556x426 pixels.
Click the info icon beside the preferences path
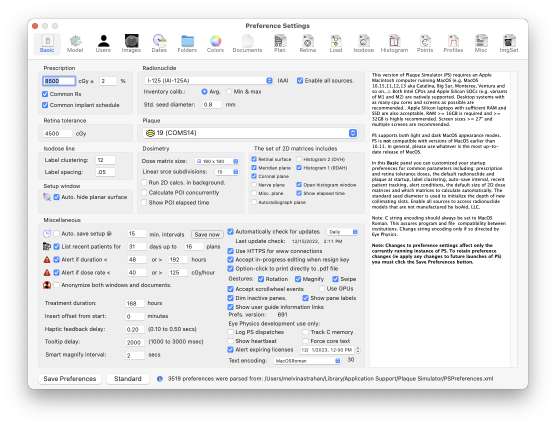tap(160, 379)
